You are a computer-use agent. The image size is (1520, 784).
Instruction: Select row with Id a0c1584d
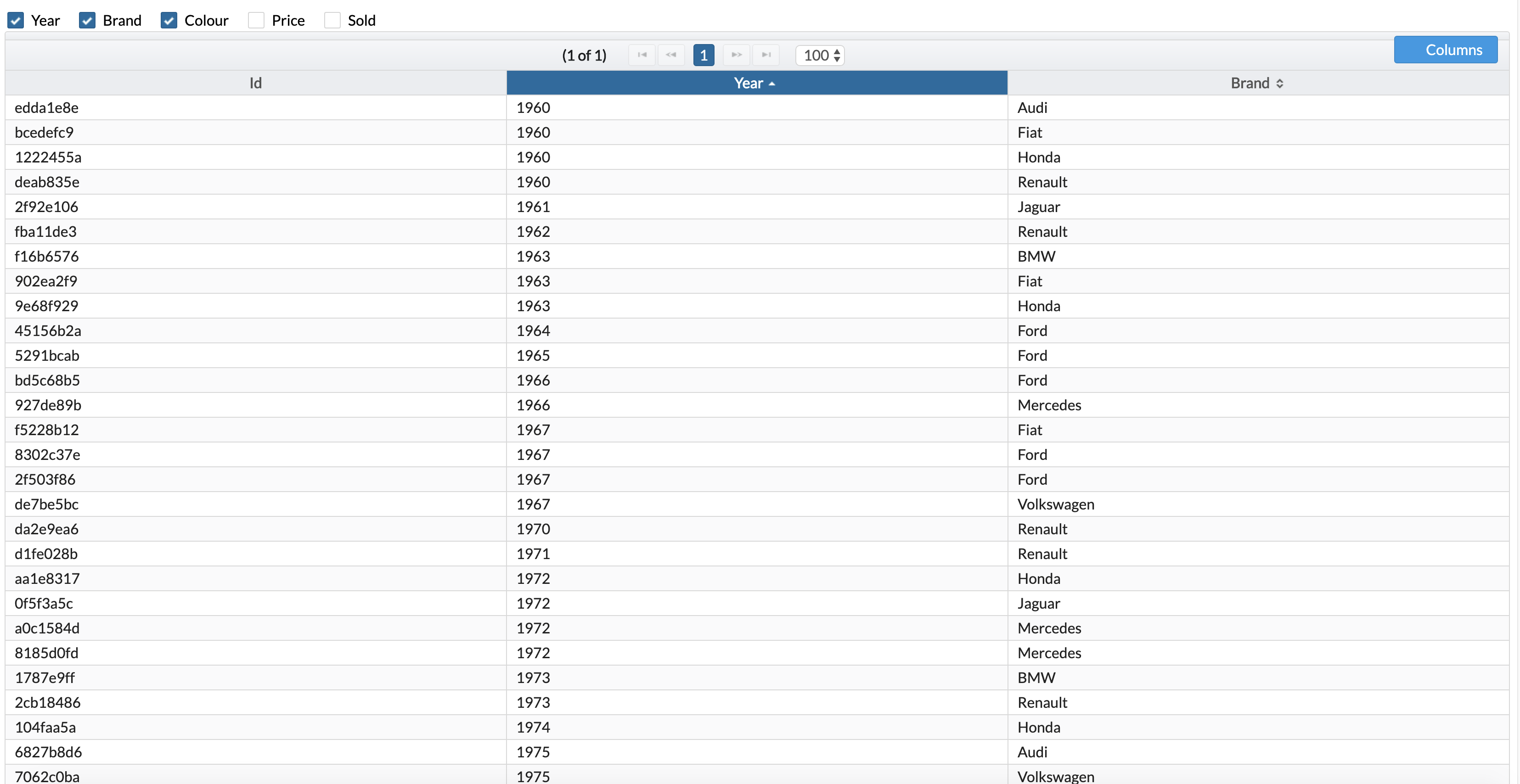click(757, 628)
